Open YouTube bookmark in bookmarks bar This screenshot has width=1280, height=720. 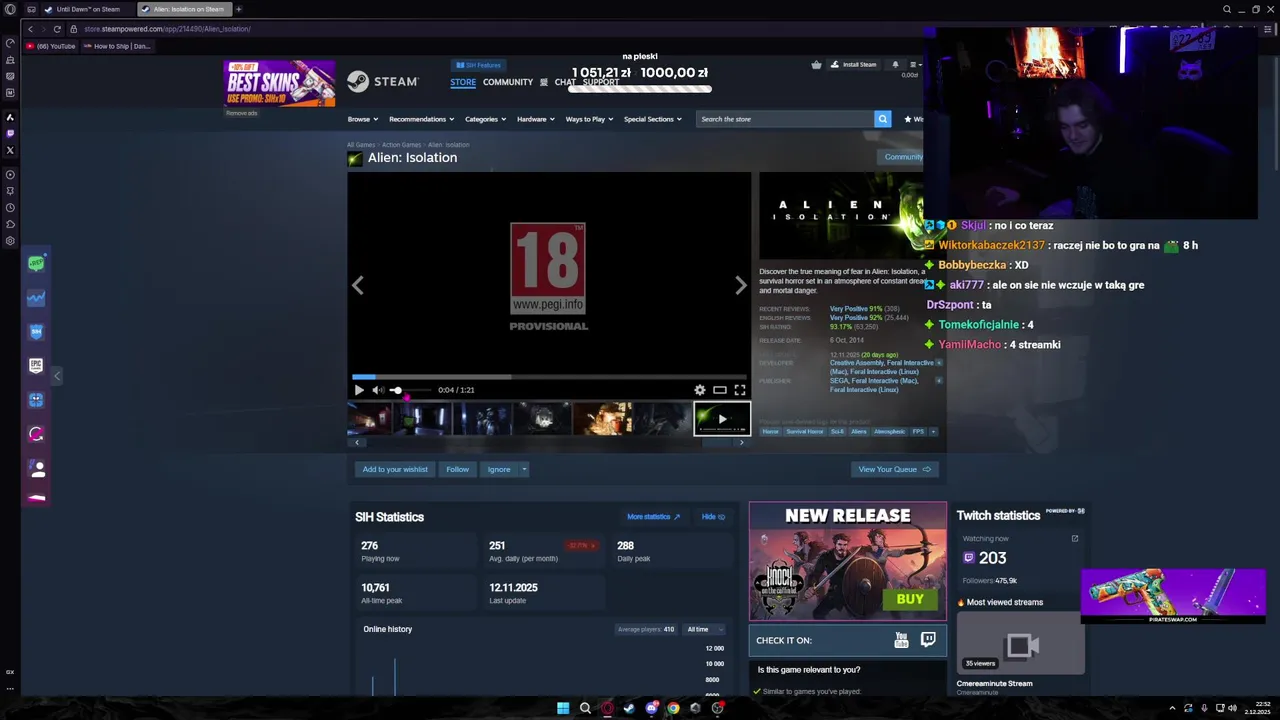(x=51, y=46)
